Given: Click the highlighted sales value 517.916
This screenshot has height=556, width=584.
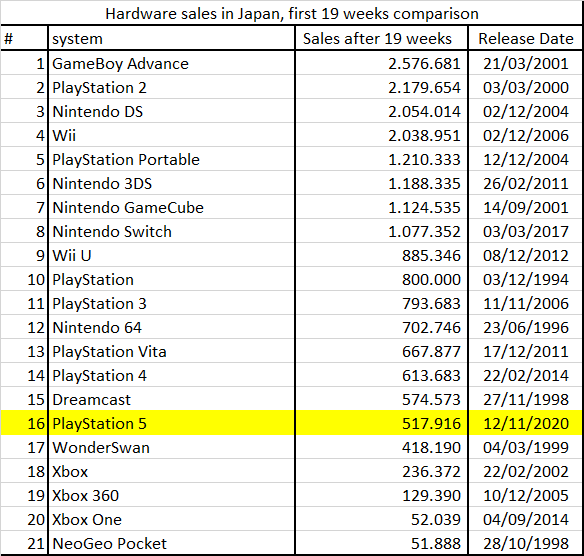Looking at the screenshot, I should pyautogui.click(x=431, y=424).
